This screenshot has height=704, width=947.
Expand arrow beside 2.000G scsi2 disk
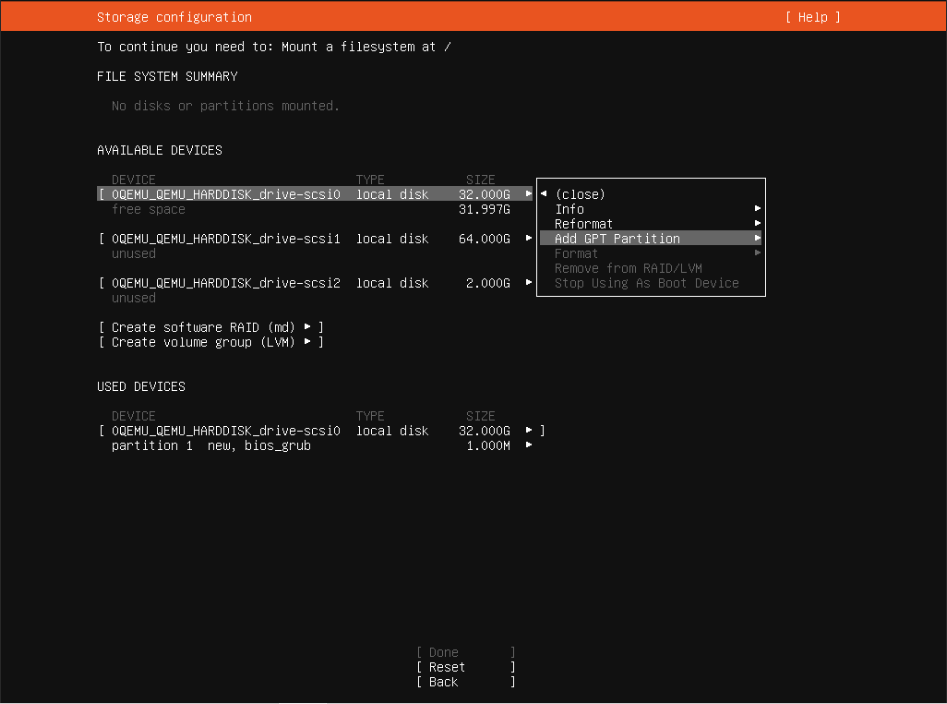click(529, 283)
